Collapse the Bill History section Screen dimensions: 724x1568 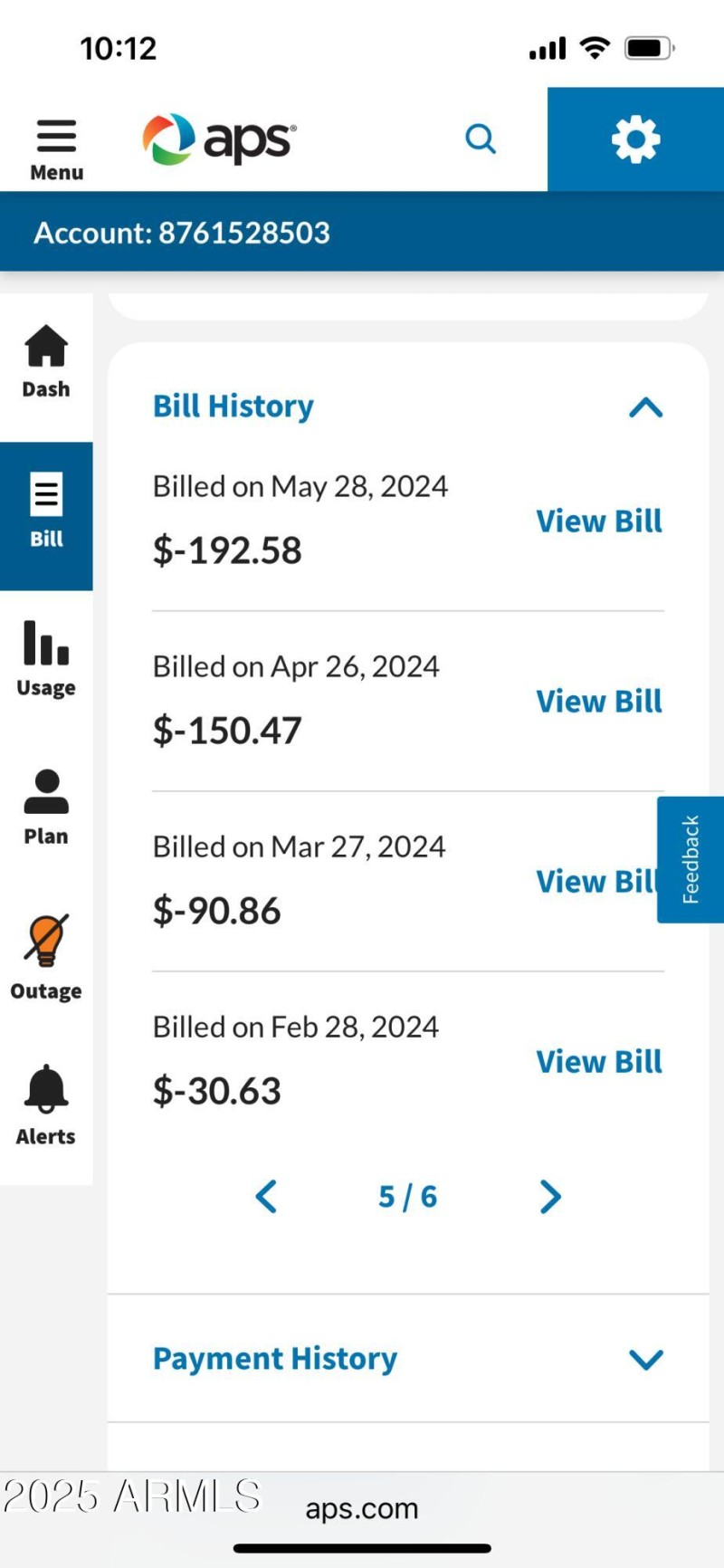645,407
